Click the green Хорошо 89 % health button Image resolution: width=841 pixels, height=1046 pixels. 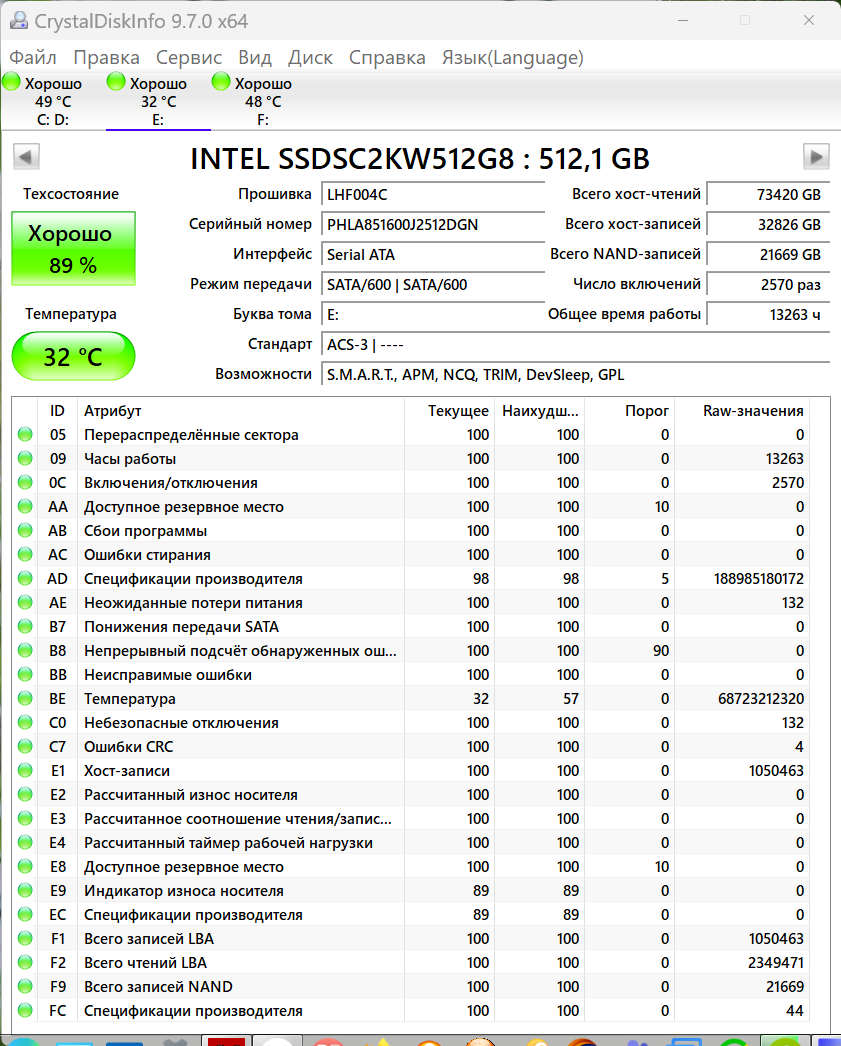(73, 248)
